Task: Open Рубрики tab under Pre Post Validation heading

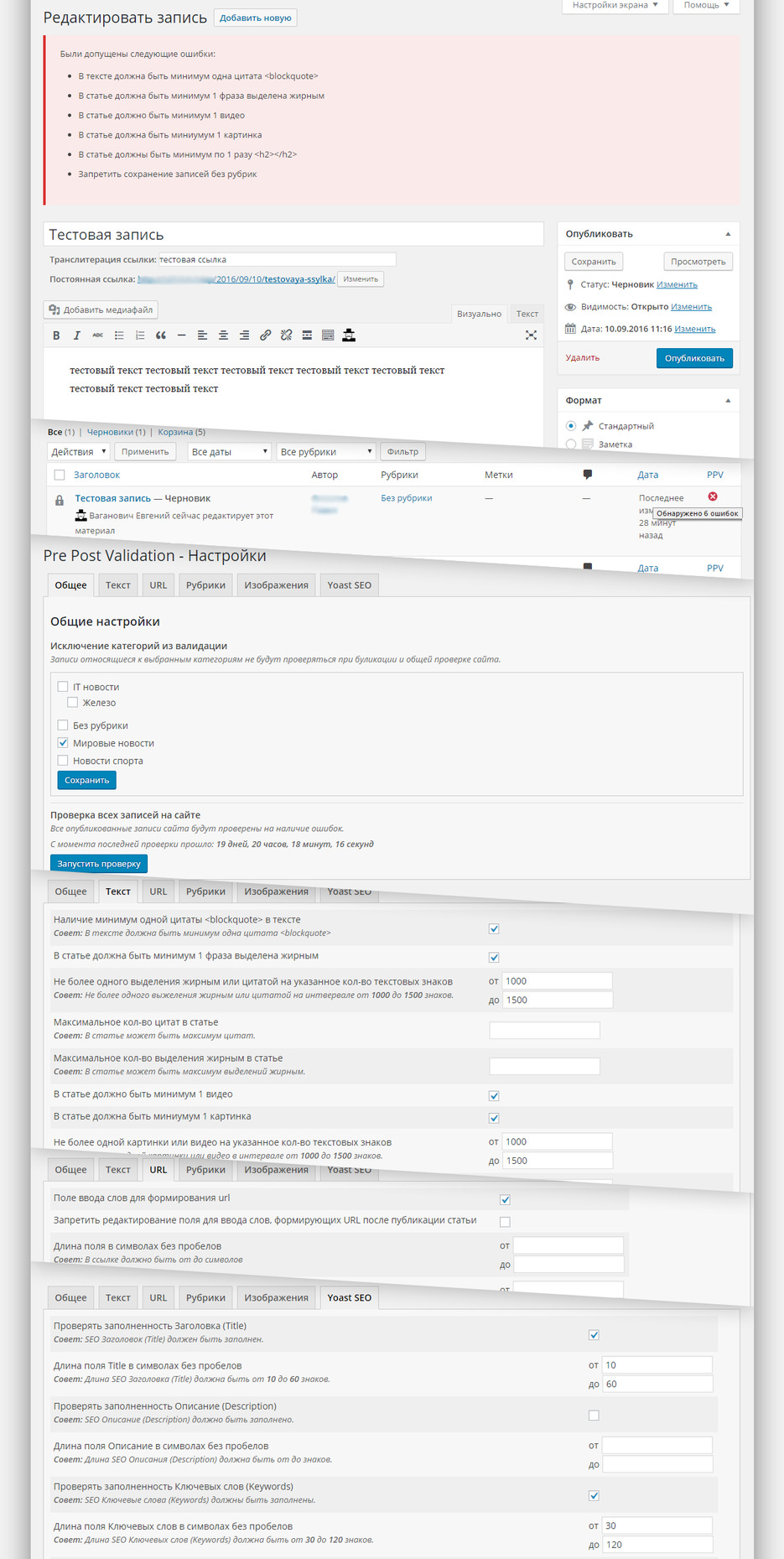Action: (x=205, y=585)
